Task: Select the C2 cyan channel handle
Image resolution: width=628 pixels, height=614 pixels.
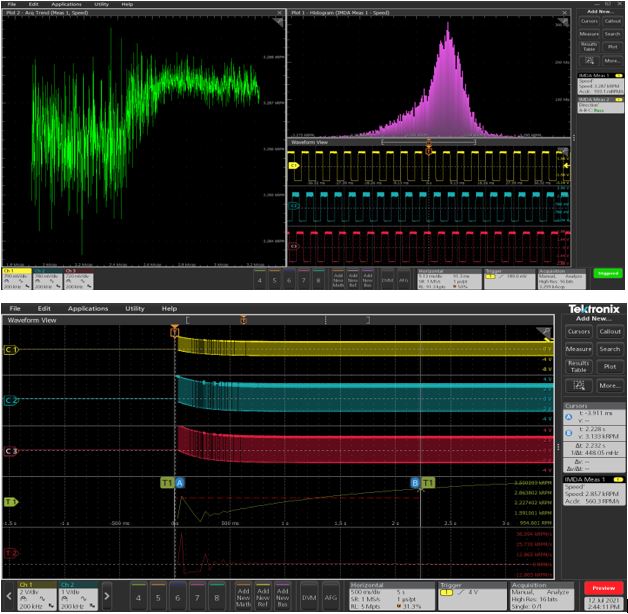Action: [11, 401]
